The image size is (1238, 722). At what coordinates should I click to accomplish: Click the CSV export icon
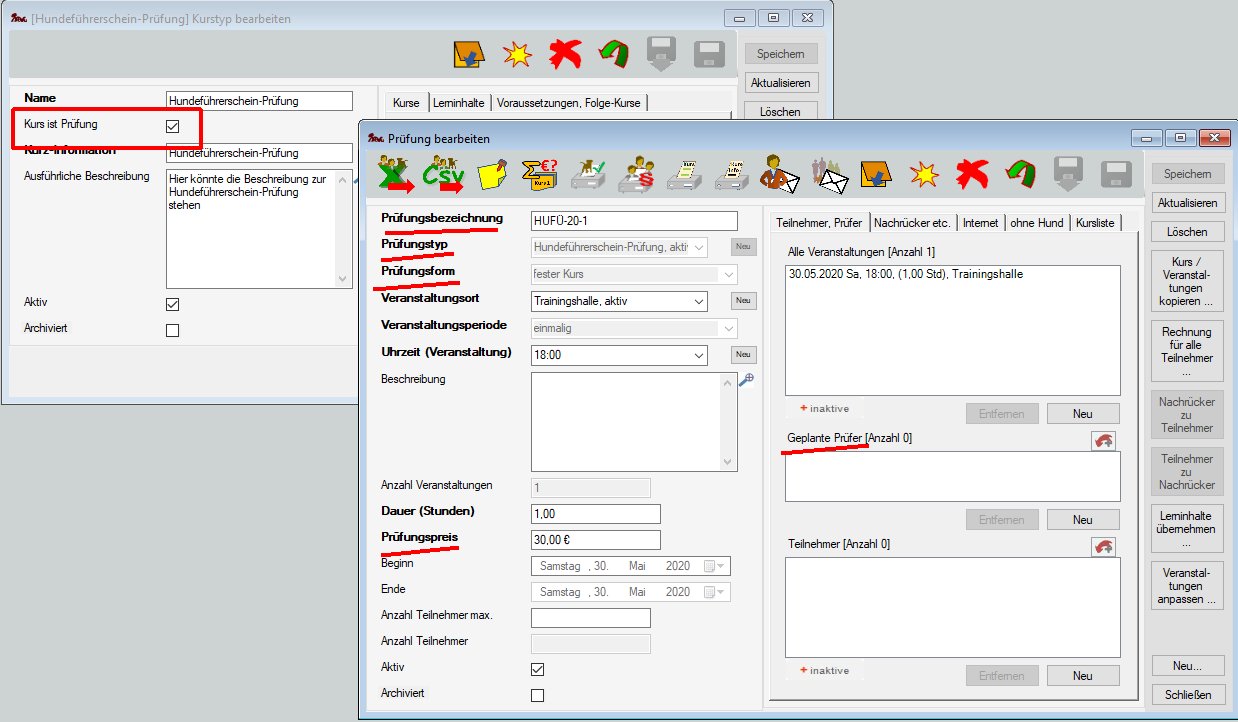445,175
